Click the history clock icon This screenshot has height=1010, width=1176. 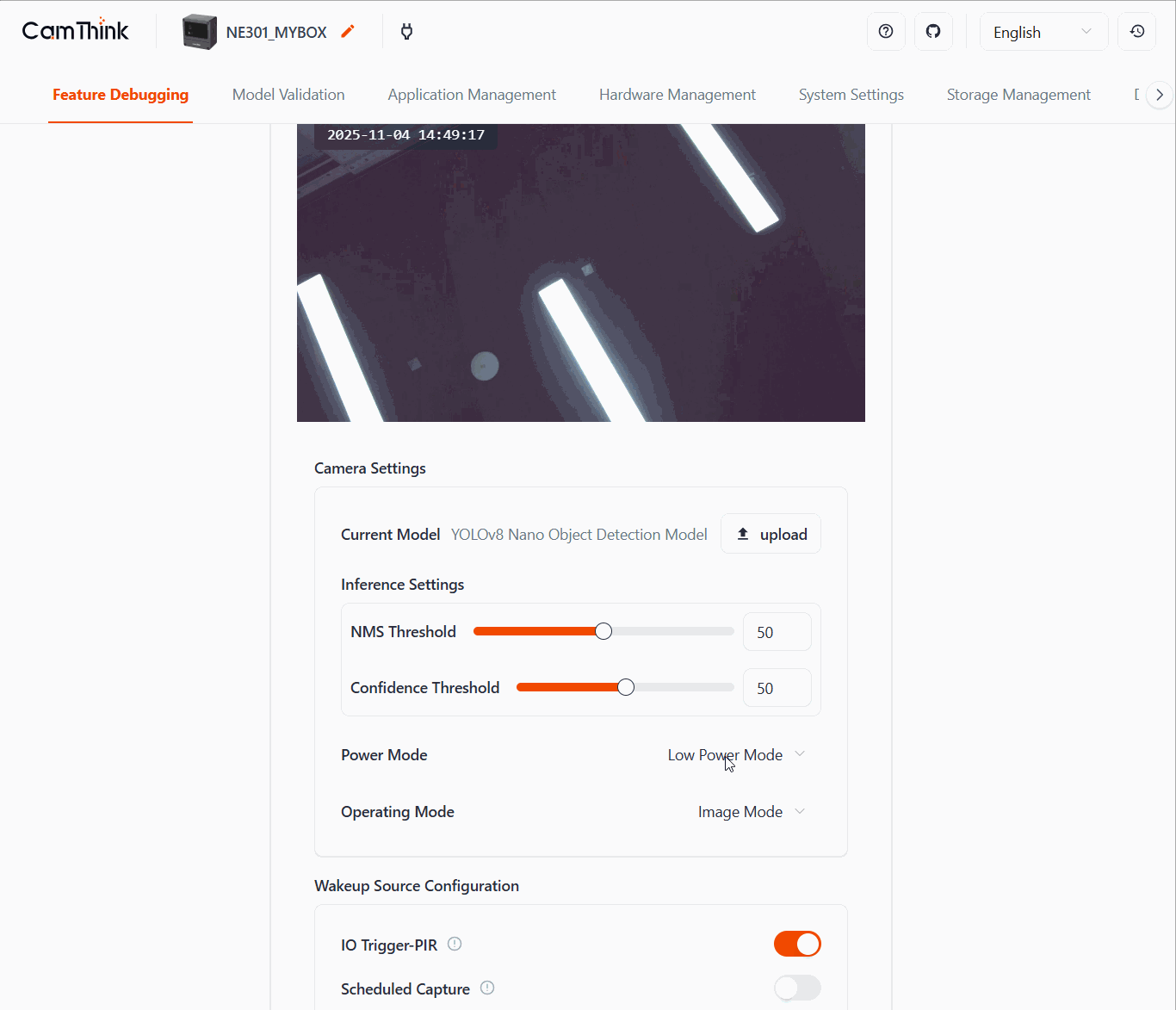tap(1136, 32)
